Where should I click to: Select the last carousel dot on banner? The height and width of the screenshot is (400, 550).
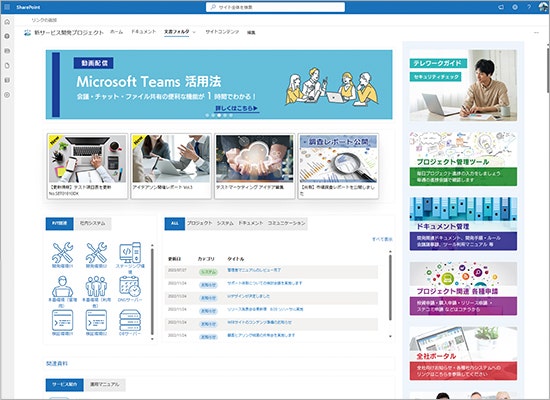tap(231, 115)
